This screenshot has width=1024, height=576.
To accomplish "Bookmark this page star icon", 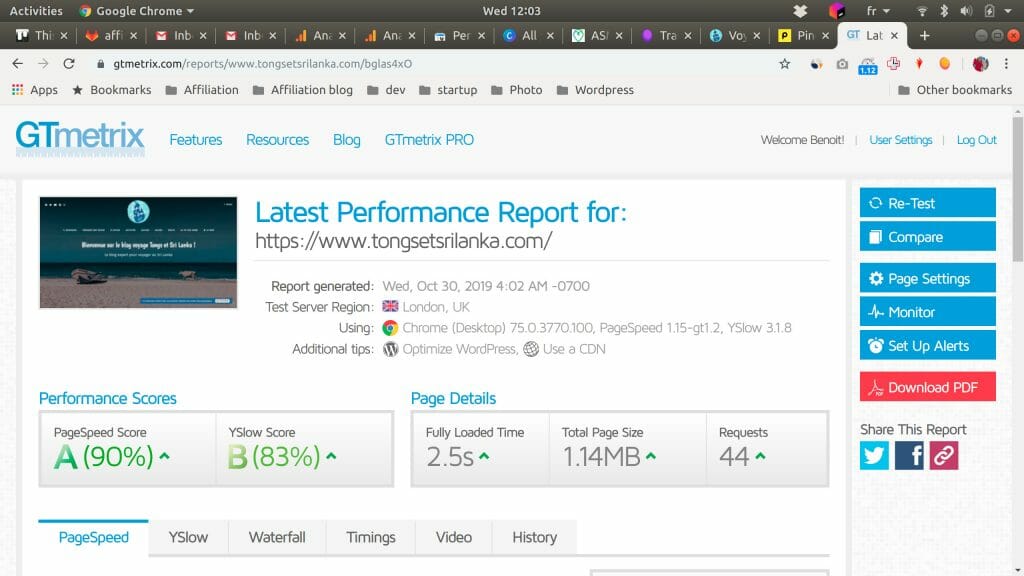I will pyautogui.click(x=784, y=64).
